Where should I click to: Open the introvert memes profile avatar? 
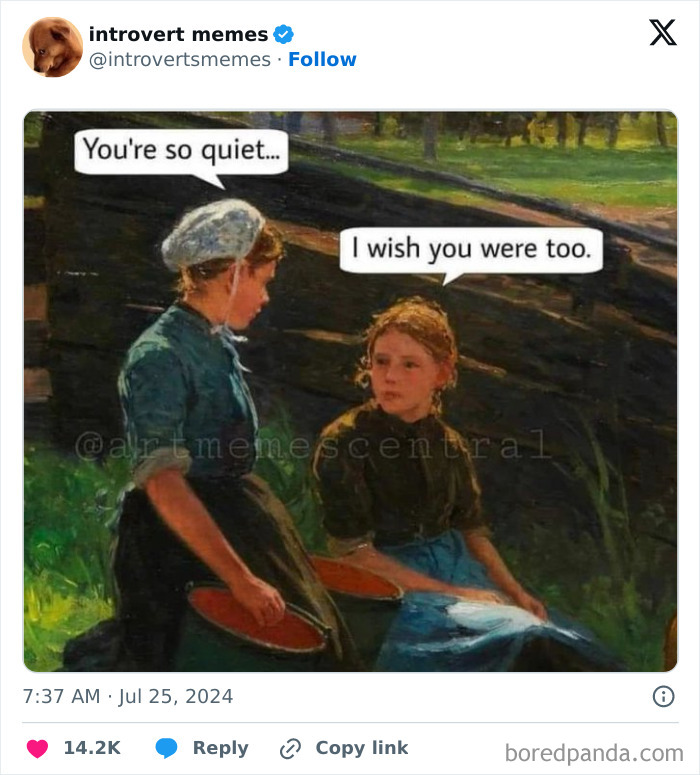pos(52,47)
